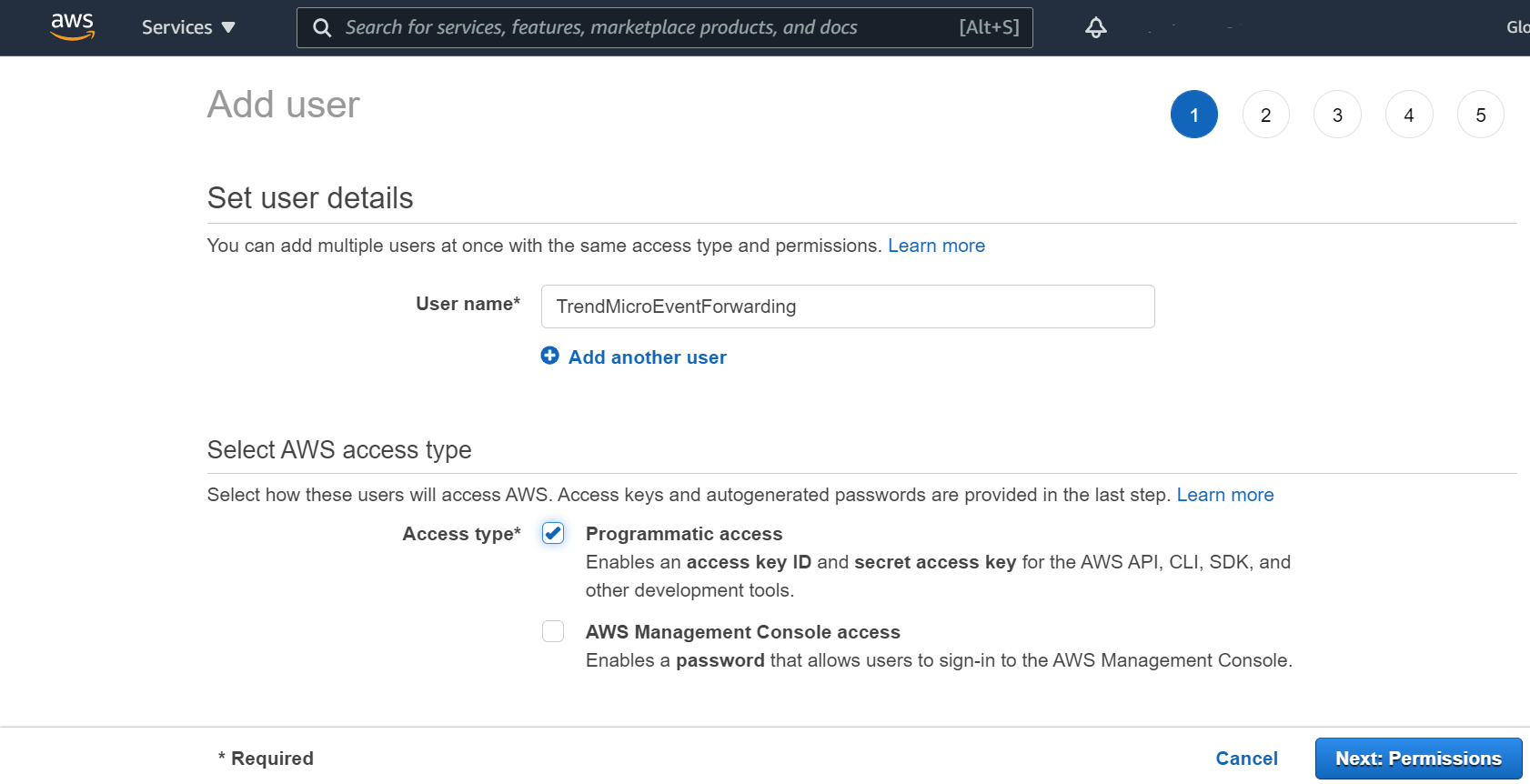Go to wizard step 2 circle

[x=1265, y=115]
